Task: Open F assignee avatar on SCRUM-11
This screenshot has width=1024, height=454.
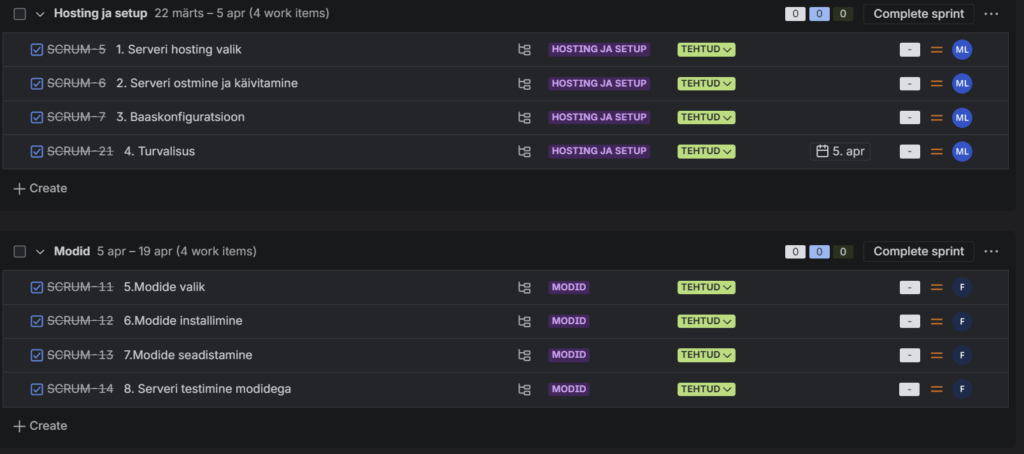Action: [962, 288]
